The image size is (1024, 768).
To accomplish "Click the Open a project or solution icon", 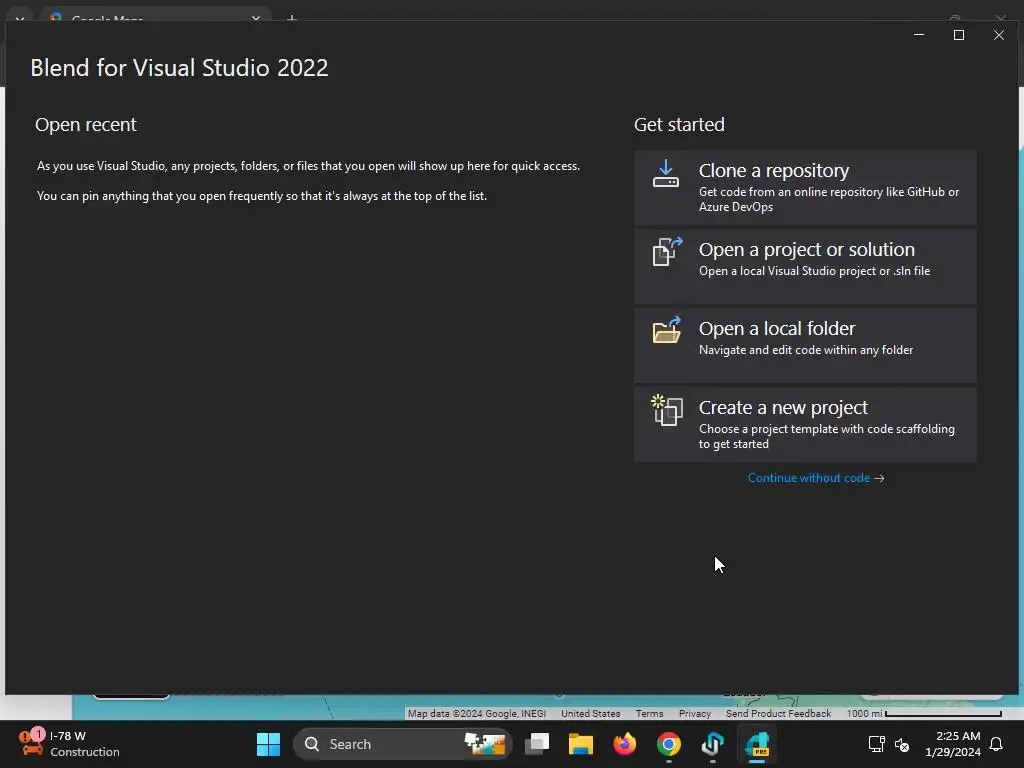I will pos(667,251).
